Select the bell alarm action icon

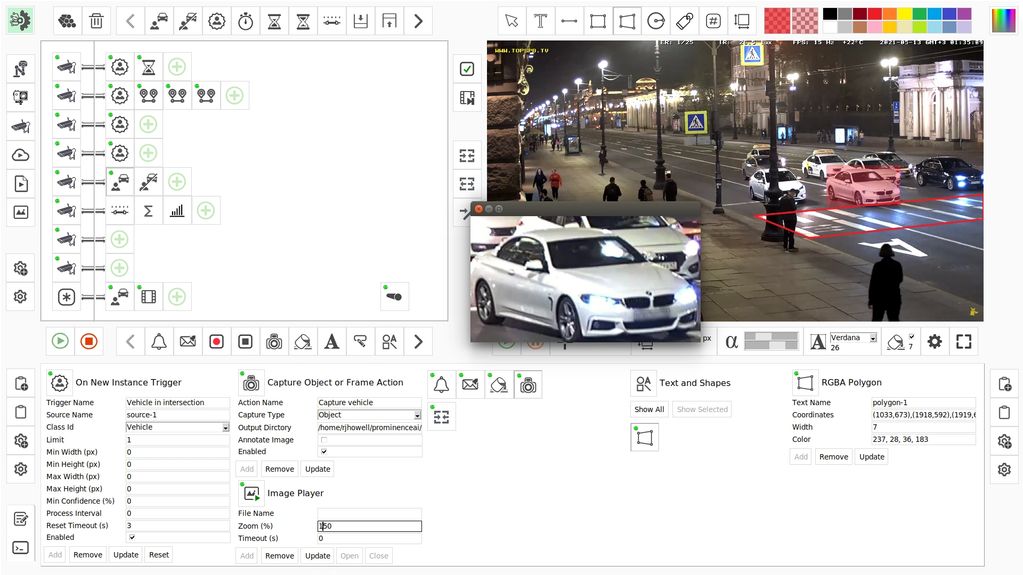point(159,341)
